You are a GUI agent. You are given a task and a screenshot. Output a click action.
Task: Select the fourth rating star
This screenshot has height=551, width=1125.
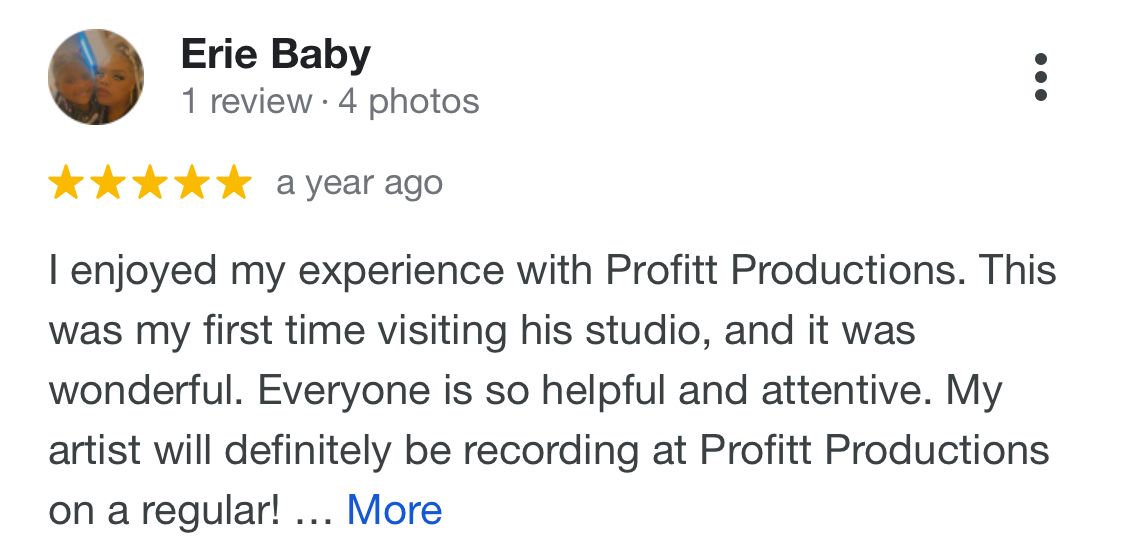191,184
